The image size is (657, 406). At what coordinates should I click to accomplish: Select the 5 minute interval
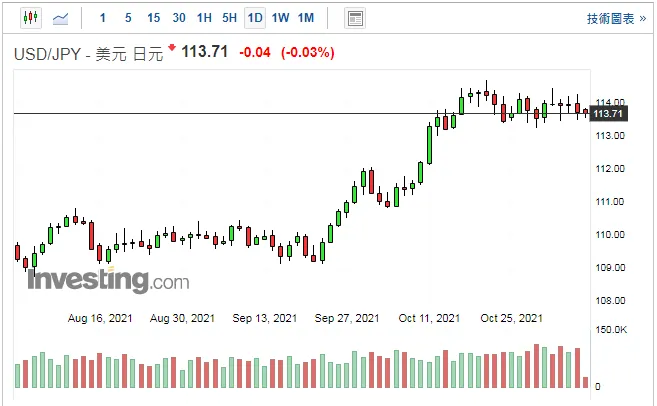click(x=128, y=18)
